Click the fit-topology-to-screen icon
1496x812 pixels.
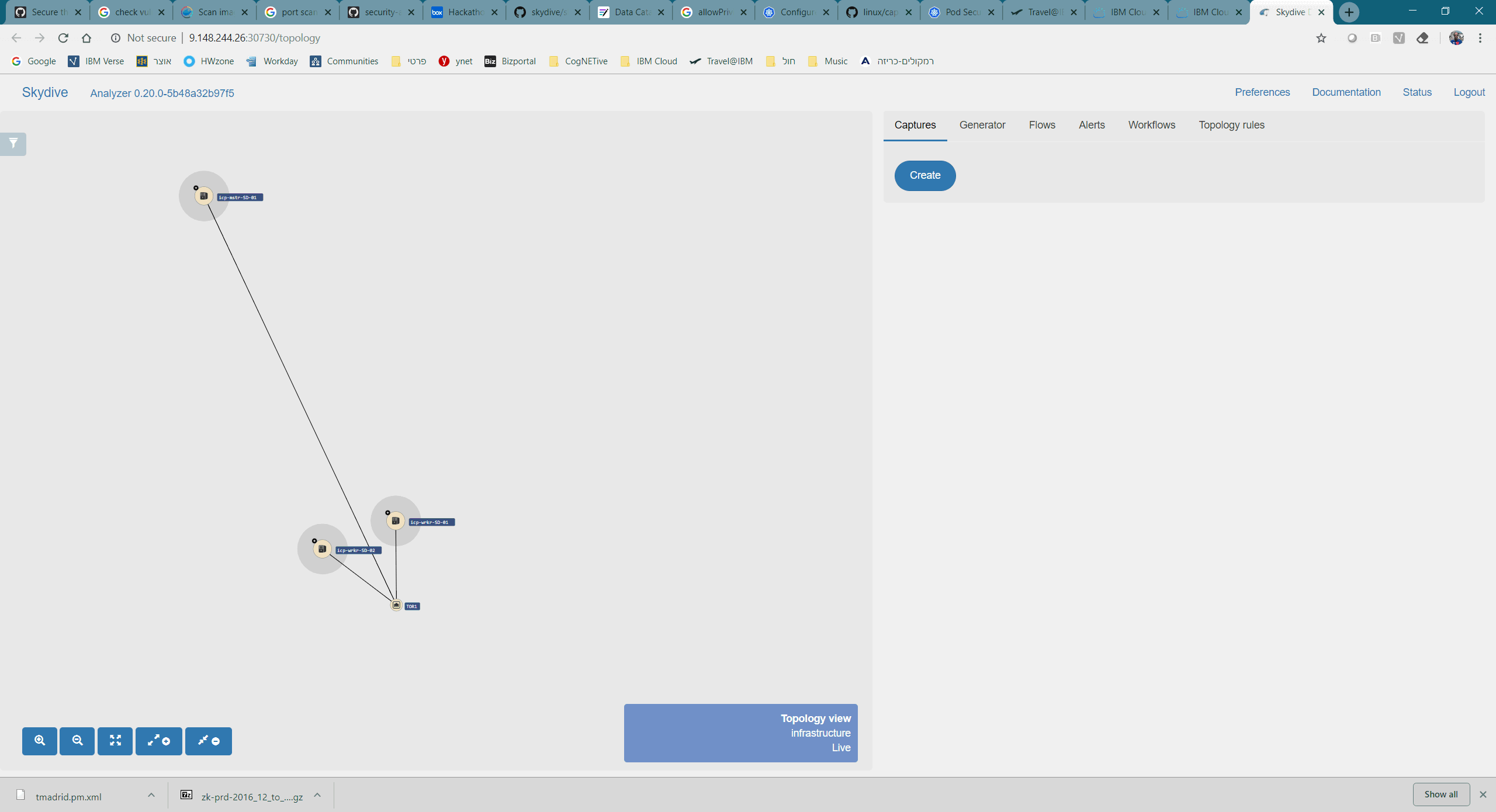tap(115, 741)
